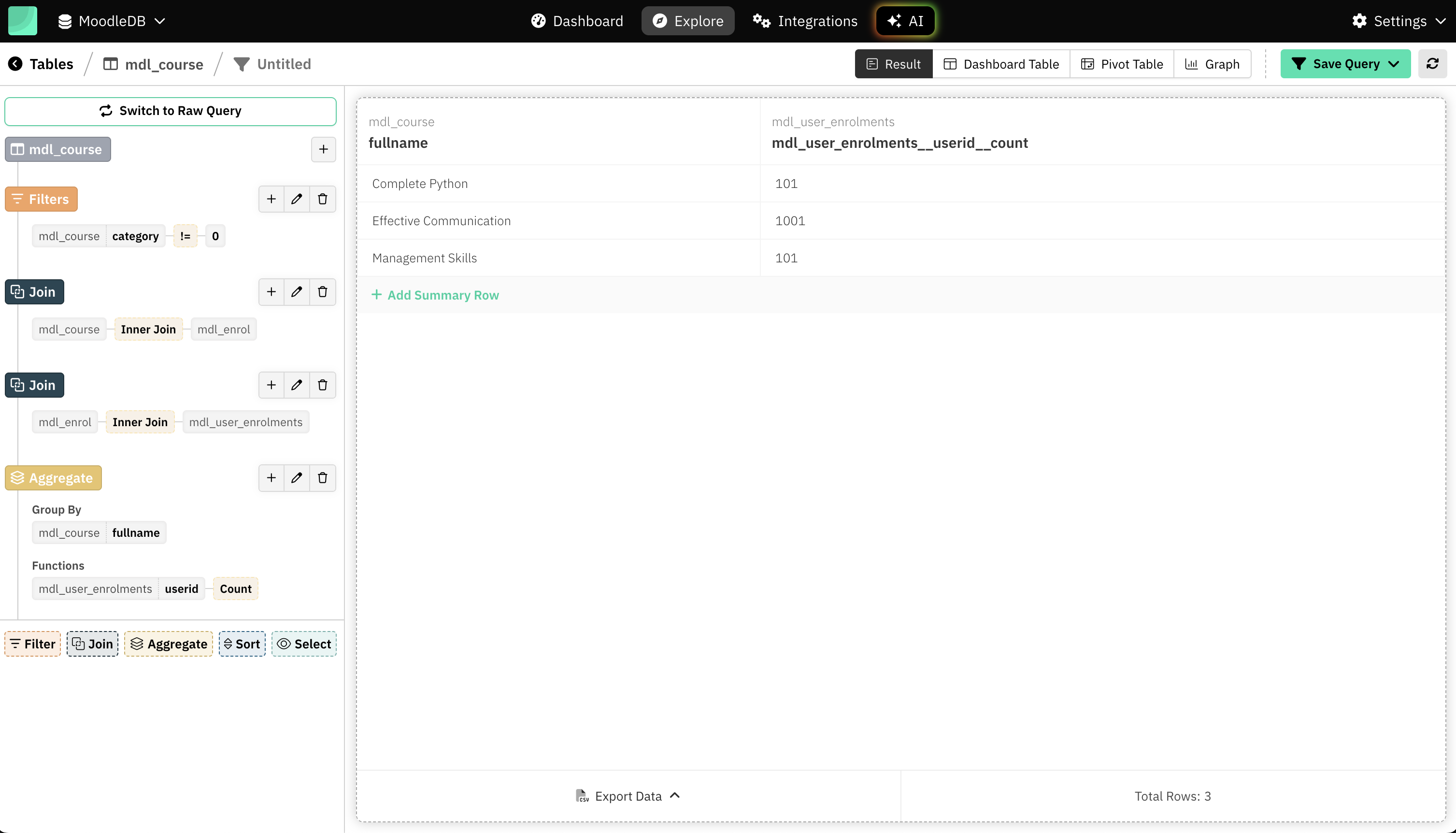Delete the mdl_user_enrolments Join with trash
Viewport: 1456px width, 833px height.
[323, 385]
